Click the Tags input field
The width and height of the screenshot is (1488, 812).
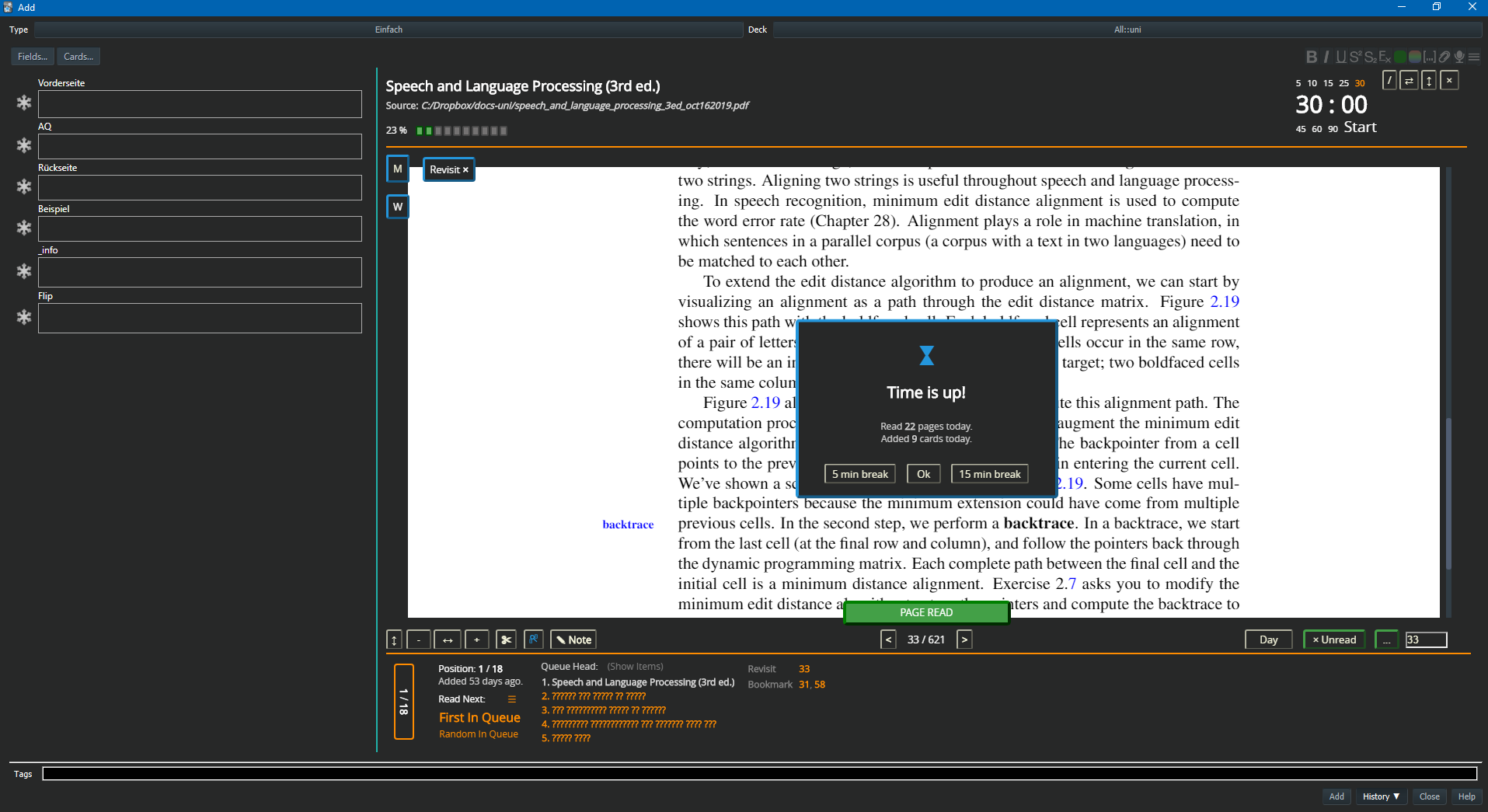tap(759, 774)
